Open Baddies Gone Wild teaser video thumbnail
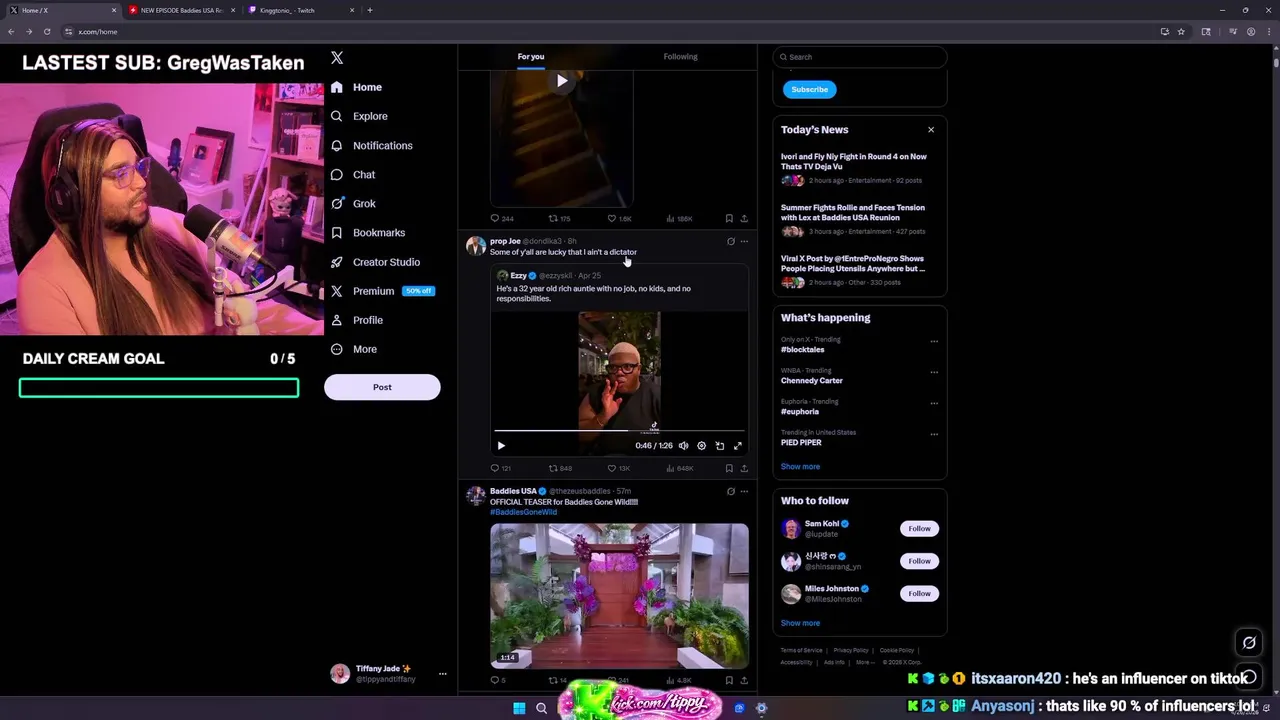This screenshot has width=1280, height=720. [619, 595]
